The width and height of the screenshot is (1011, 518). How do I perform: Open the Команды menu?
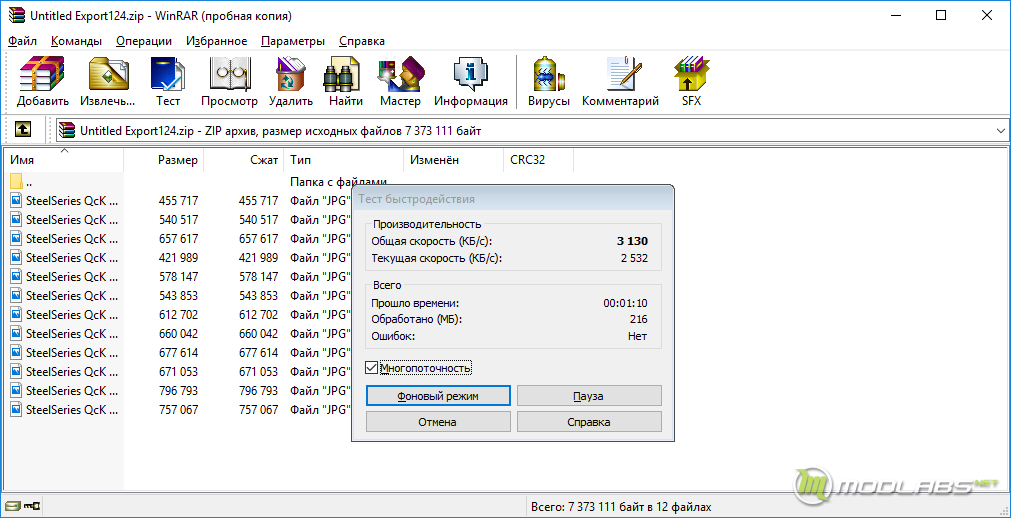coord(76,41)
